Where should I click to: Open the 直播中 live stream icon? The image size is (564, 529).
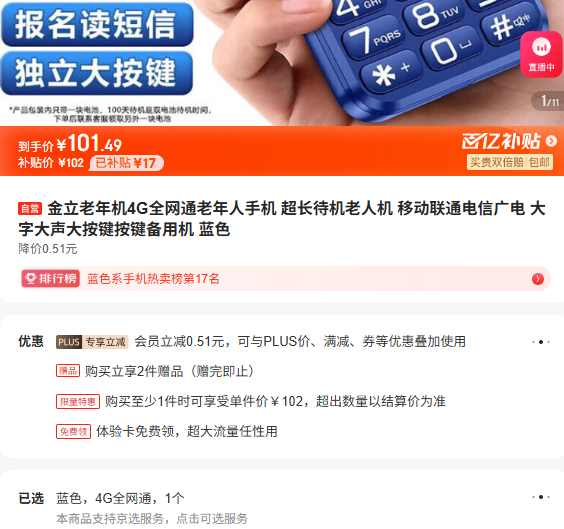tap(541, 54)
